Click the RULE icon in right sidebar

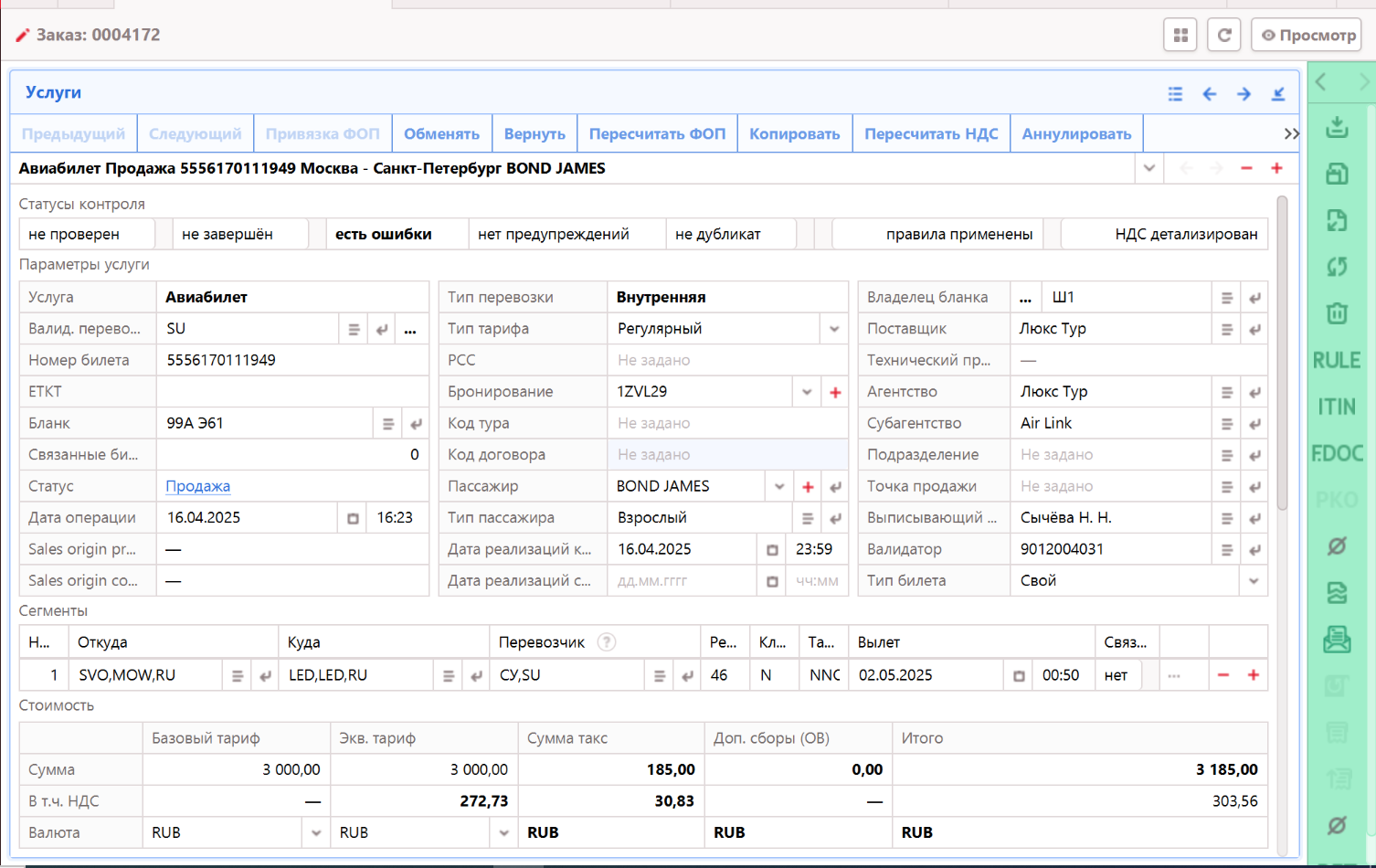tap(1337, 360)
